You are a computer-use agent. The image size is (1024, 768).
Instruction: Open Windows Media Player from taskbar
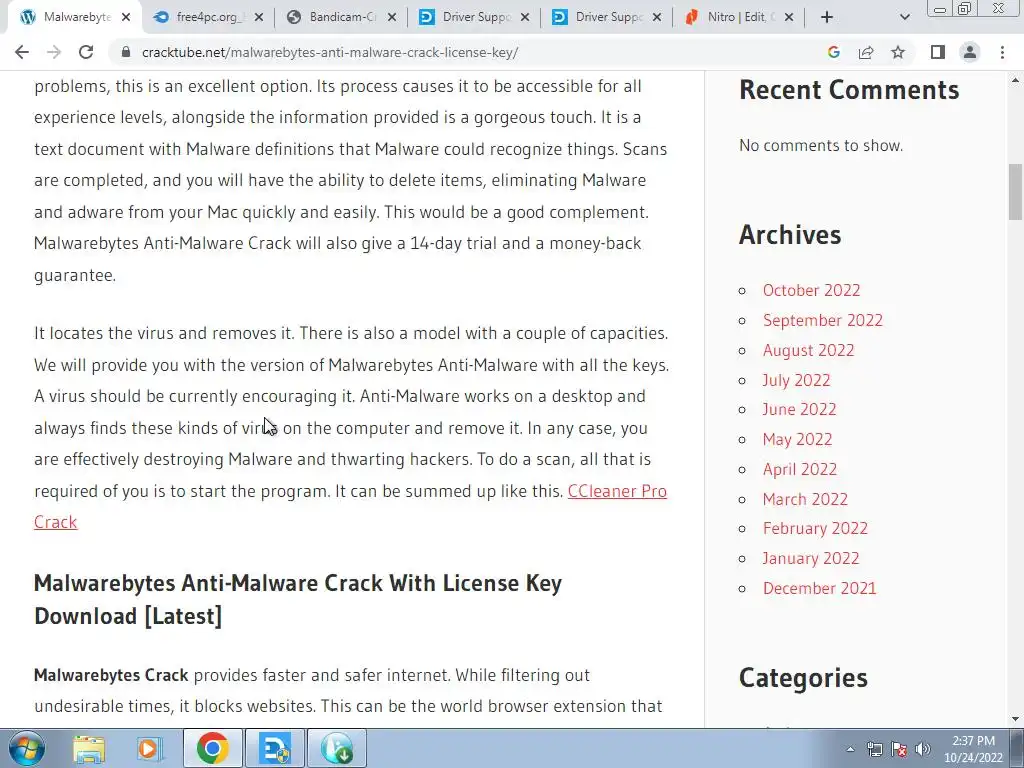pyautogui.click(x=150, y=748)
